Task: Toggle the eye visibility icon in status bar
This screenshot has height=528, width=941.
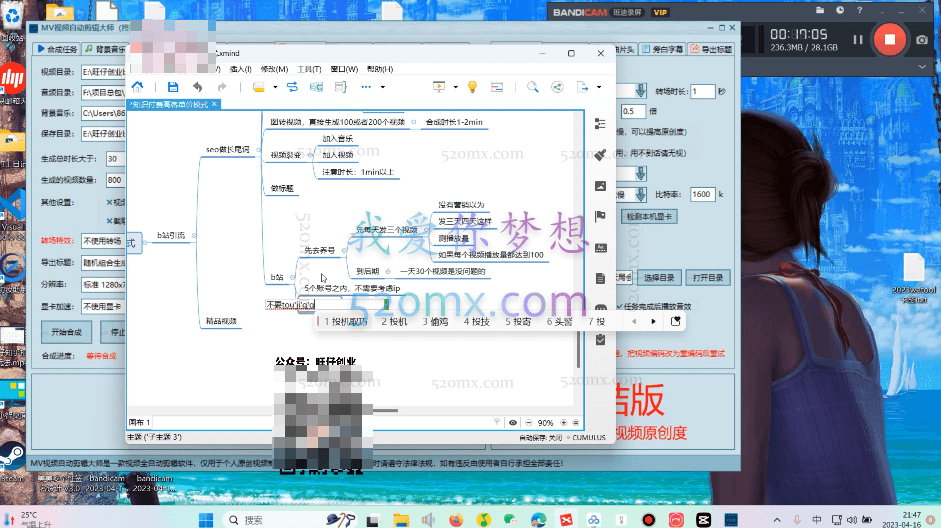Action: point(513,422)
